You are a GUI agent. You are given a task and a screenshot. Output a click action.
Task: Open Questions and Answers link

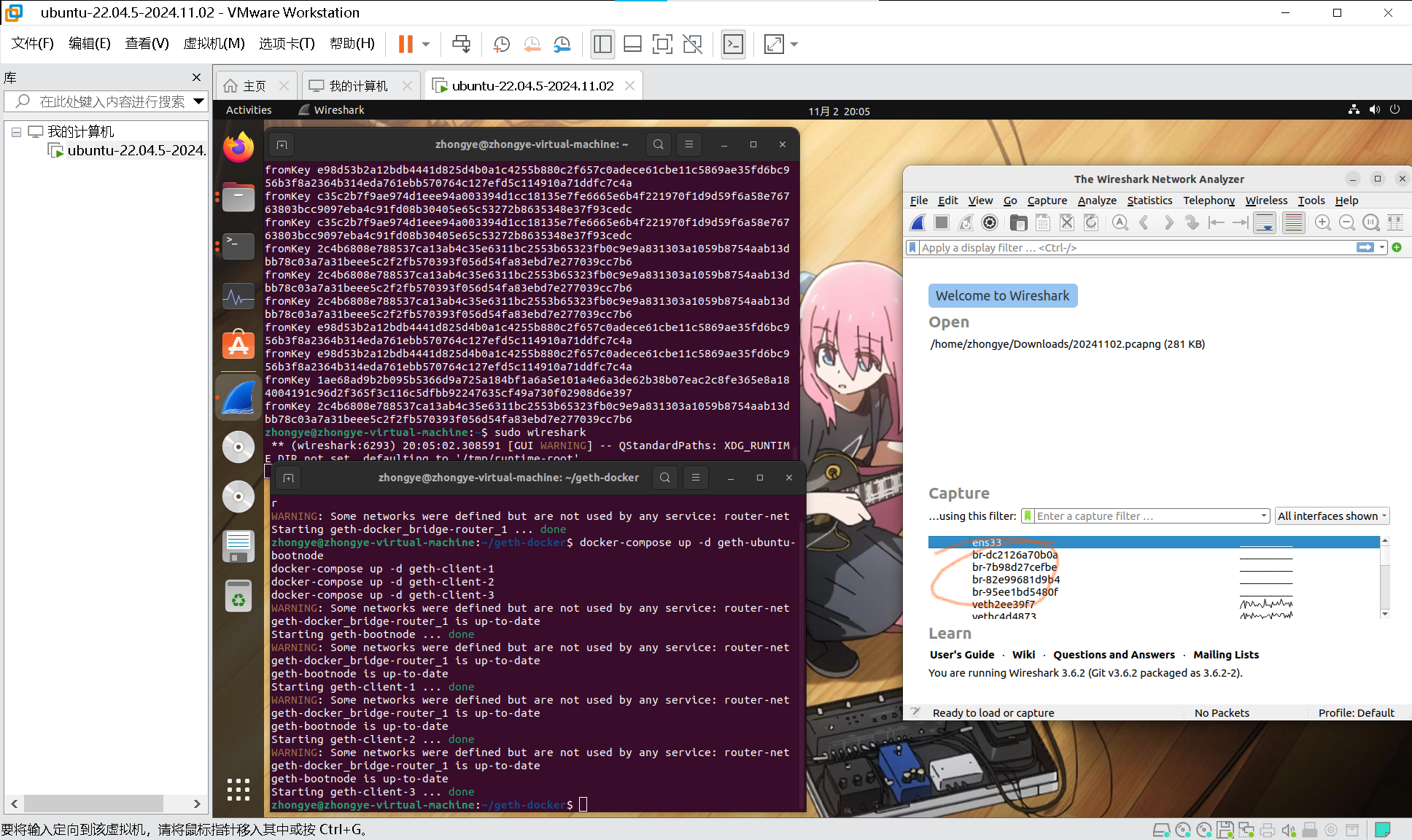point(1114,655)
